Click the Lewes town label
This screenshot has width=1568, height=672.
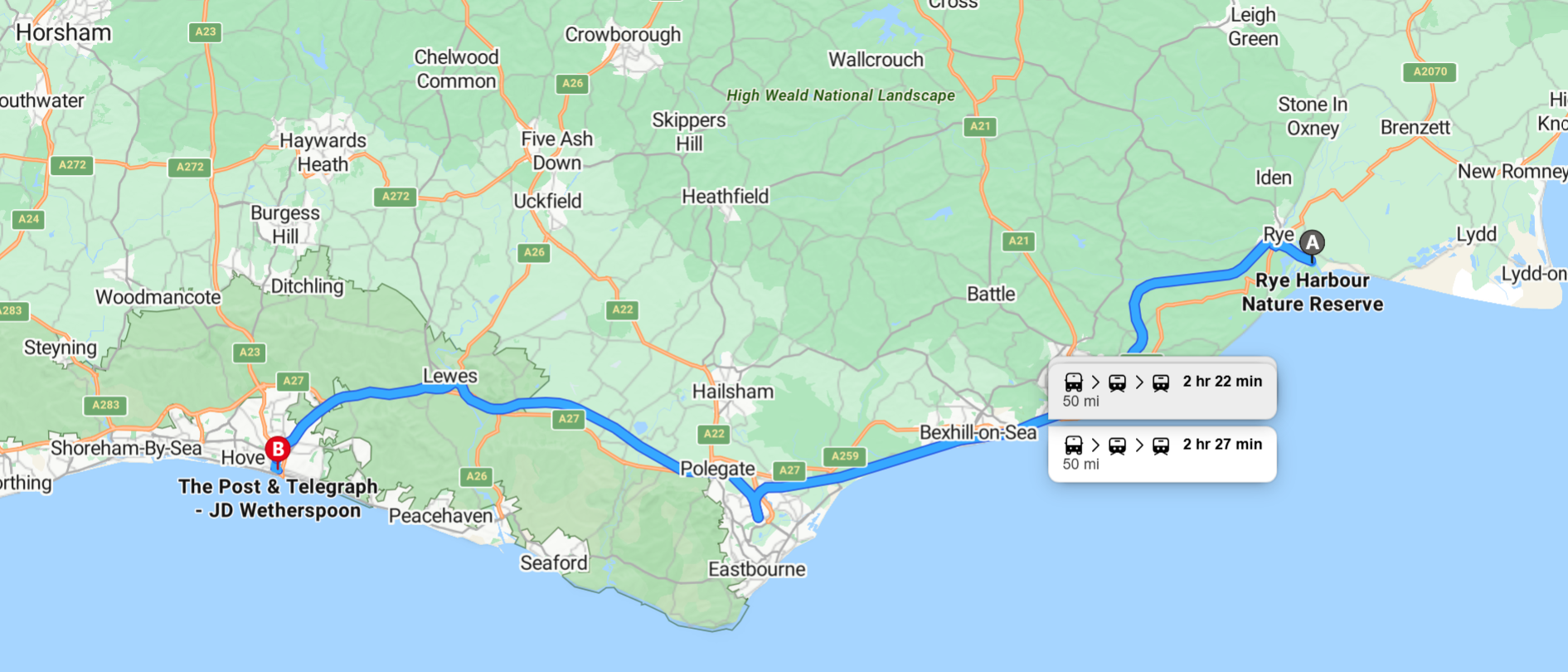450,376
